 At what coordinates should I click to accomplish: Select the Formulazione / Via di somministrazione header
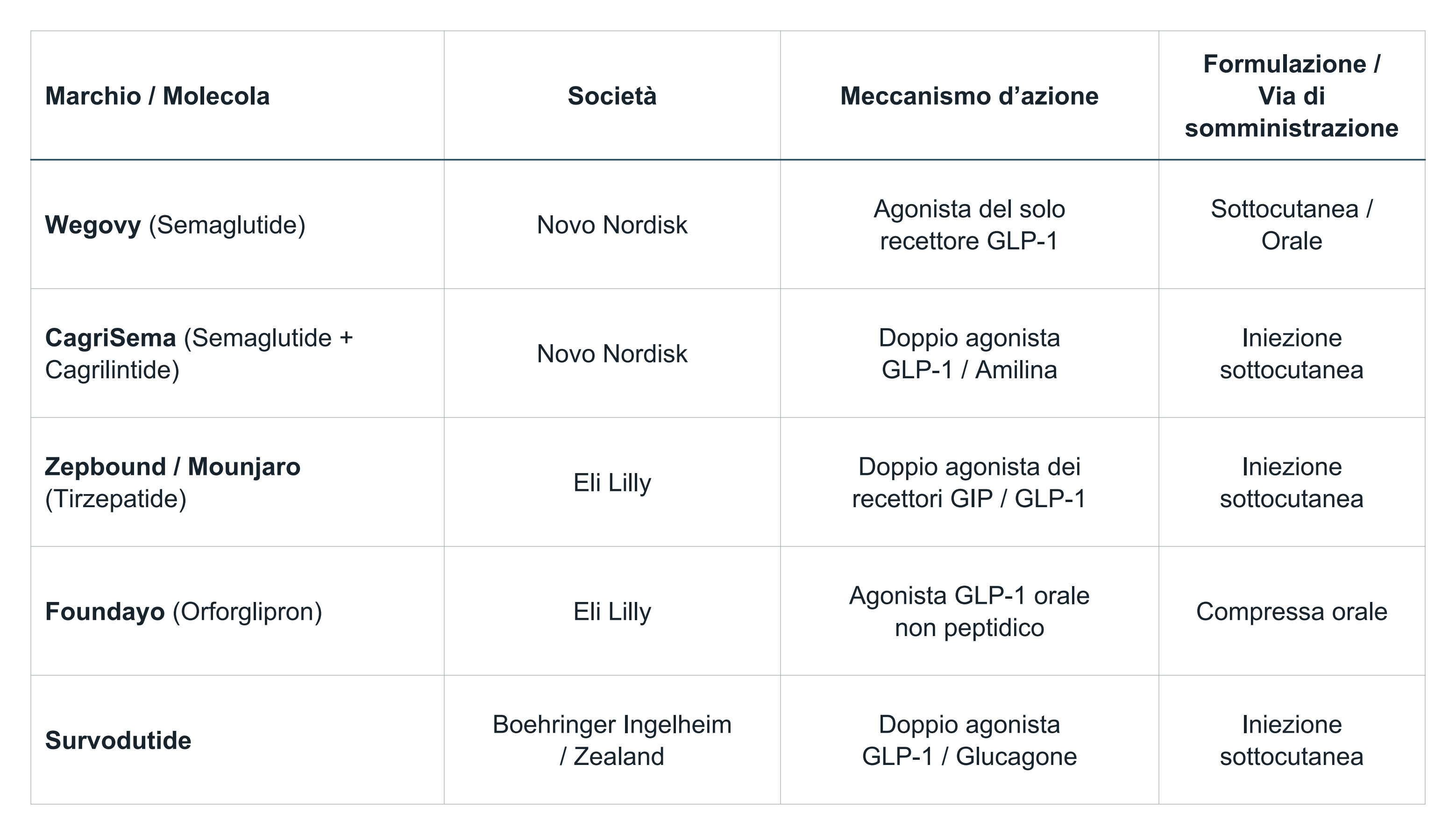coord(1292,96)
